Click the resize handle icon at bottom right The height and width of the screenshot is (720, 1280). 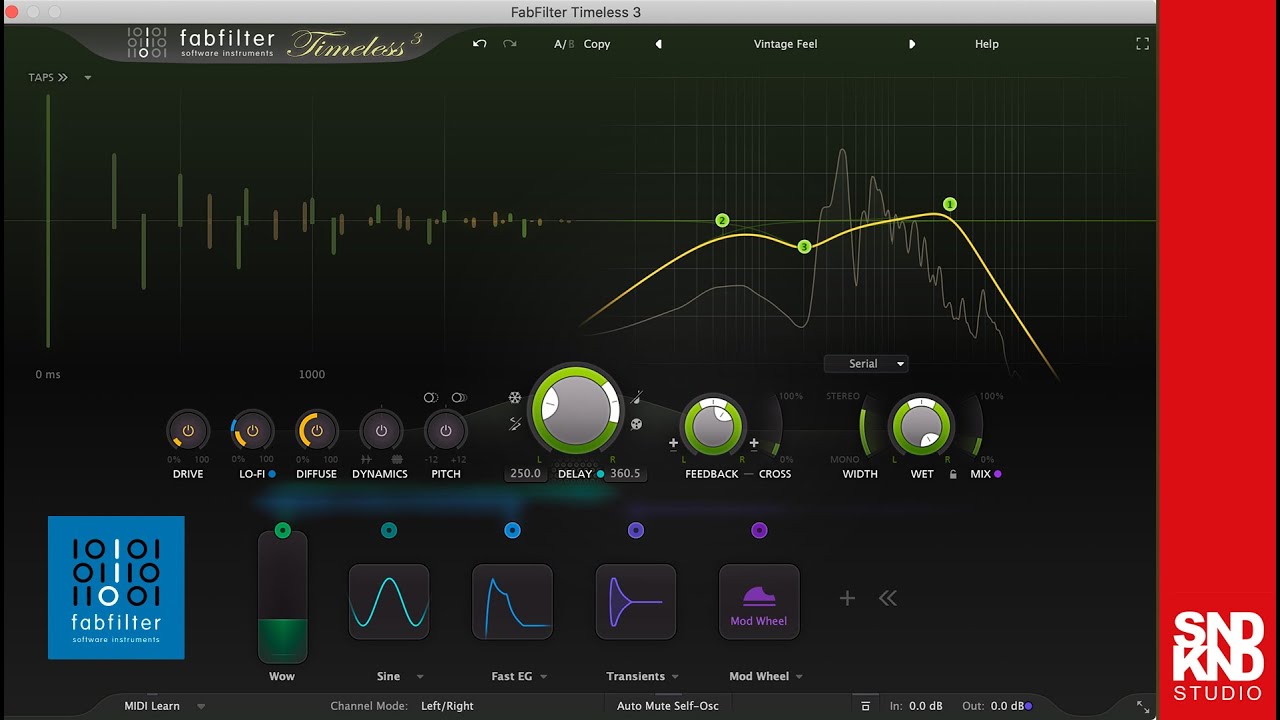pos(1143,706)
